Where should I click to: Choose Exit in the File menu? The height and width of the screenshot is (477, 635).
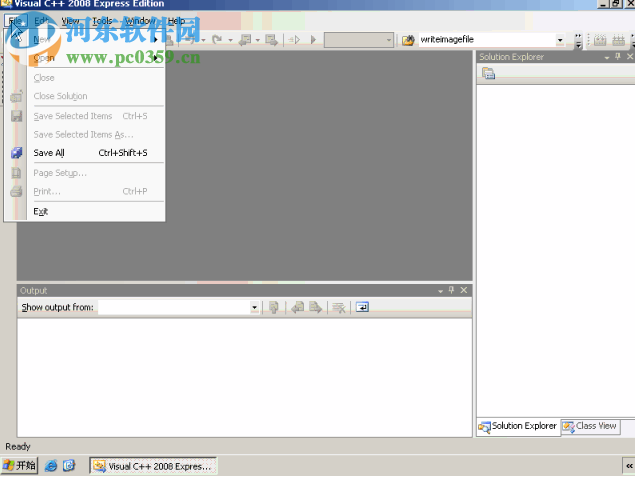90,211
